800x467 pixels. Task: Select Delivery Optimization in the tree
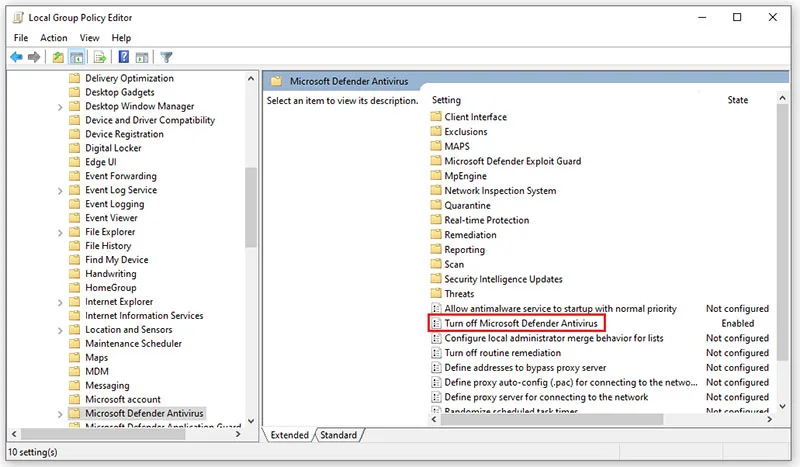(x=129, y=78)
